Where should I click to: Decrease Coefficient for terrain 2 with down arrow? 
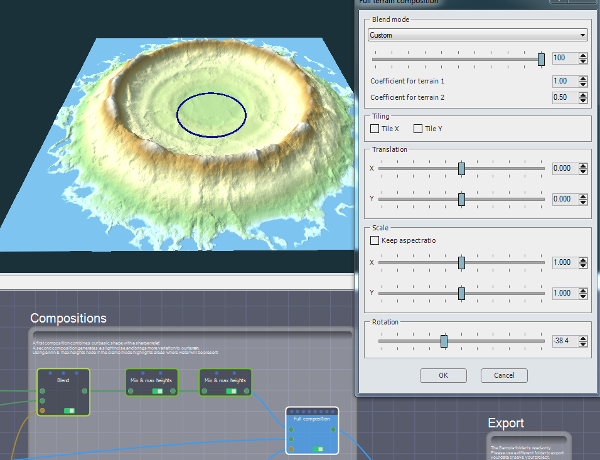583,100
